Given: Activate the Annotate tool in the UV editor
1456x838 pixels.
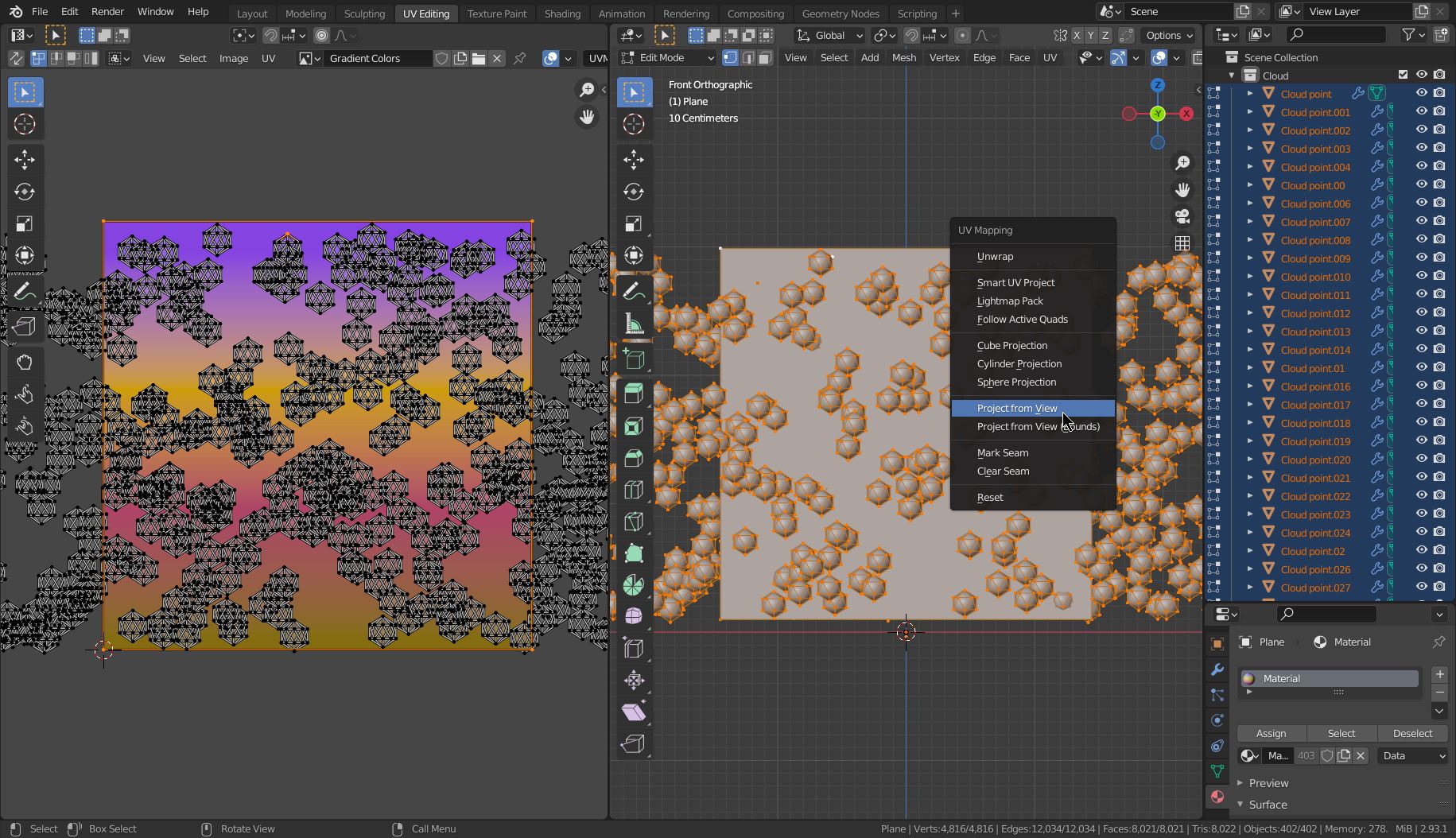Looking at the screenshot, I should (25, 291).
